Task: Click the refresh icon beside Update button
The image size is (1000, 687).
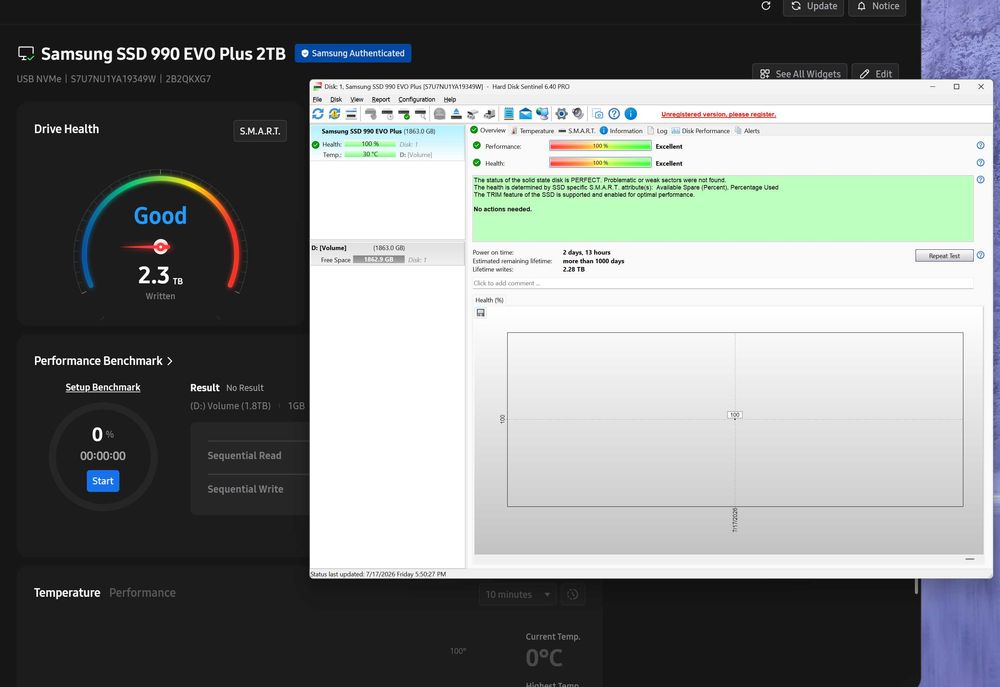Action: tap(766, 6)
